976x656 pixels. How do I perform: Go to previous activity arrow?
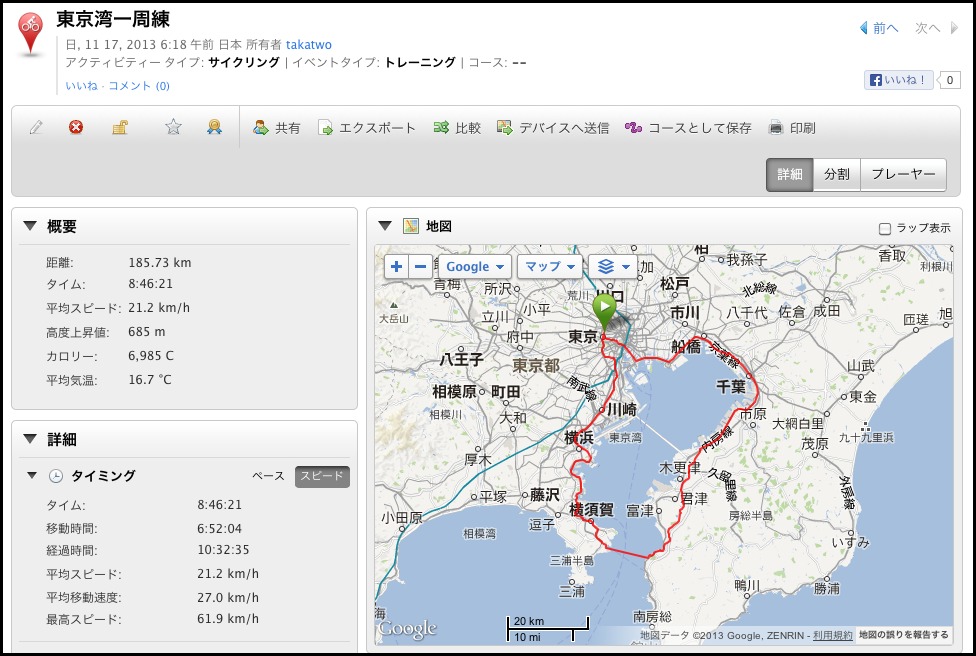click(x=864, y=28)
